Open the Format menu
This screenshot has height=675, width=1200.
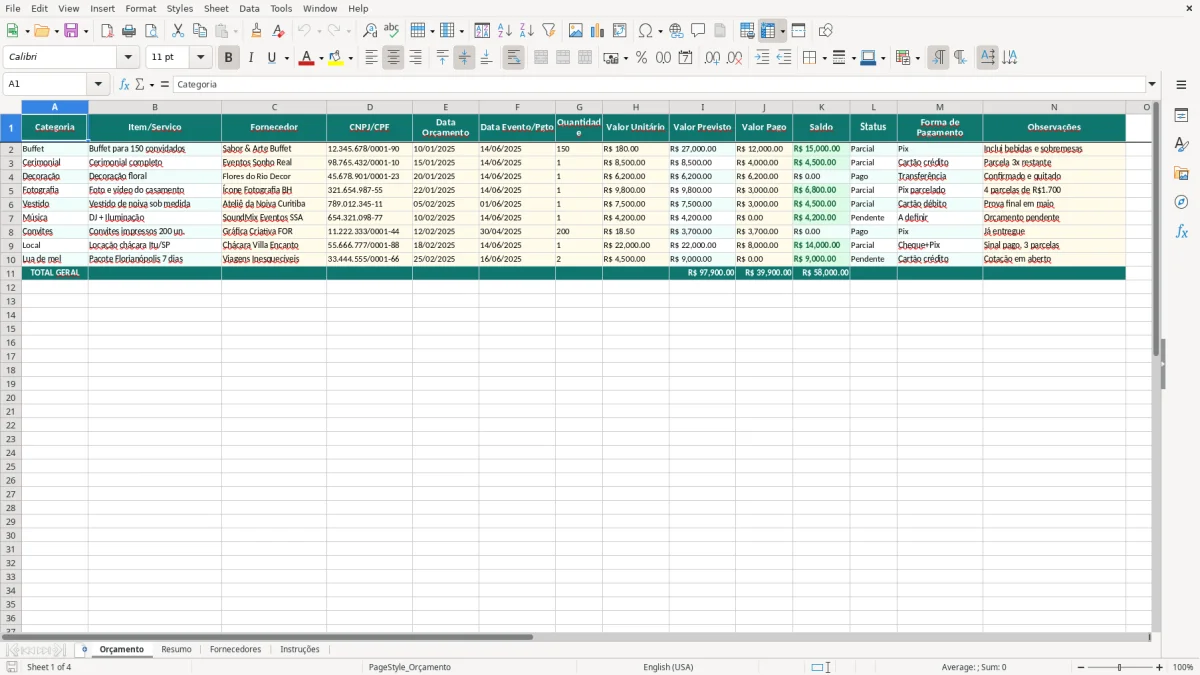click(x=140, y=8)
